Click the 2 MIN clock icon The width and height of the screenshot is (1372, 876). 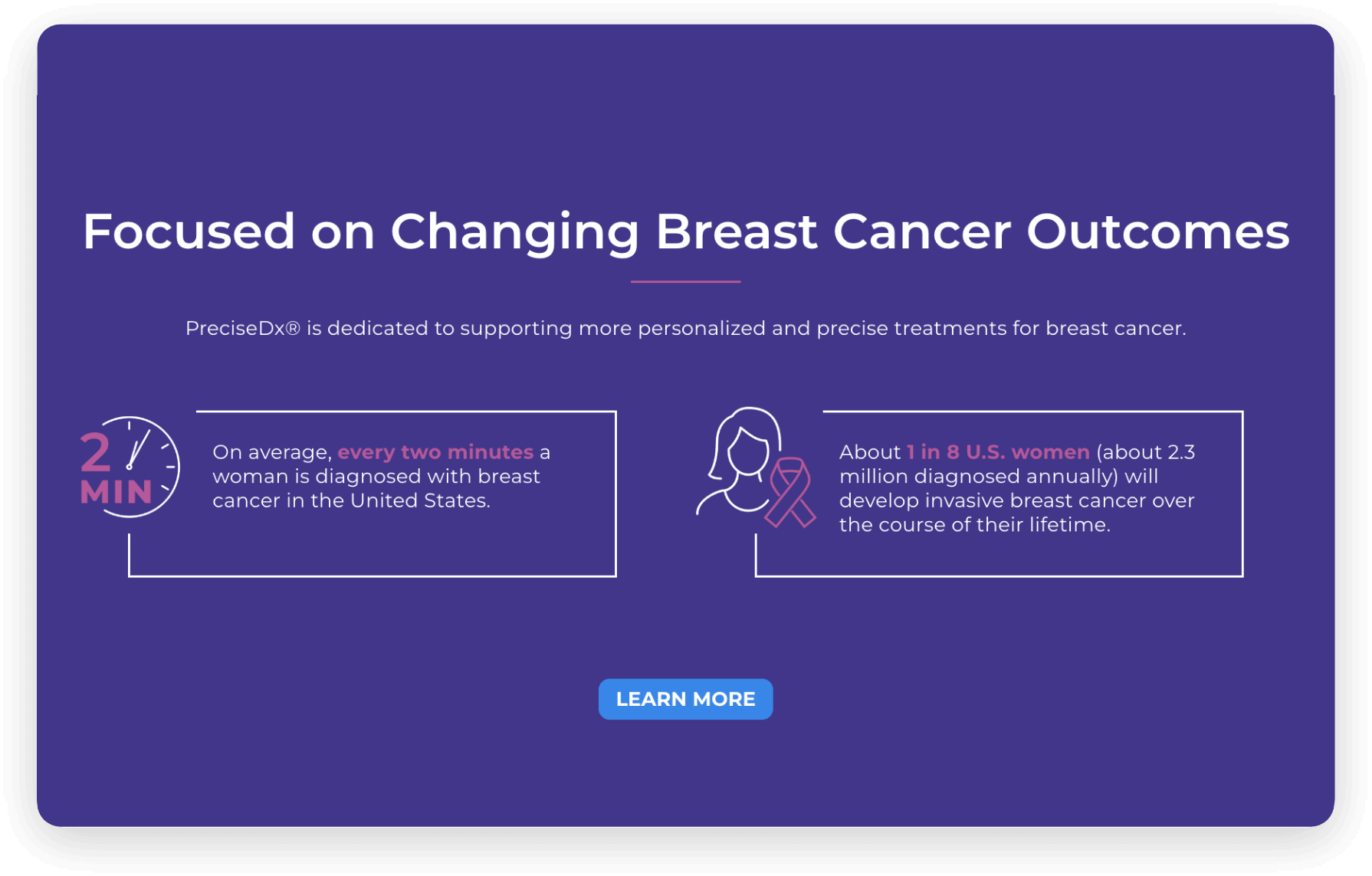[x=130, y=467]
